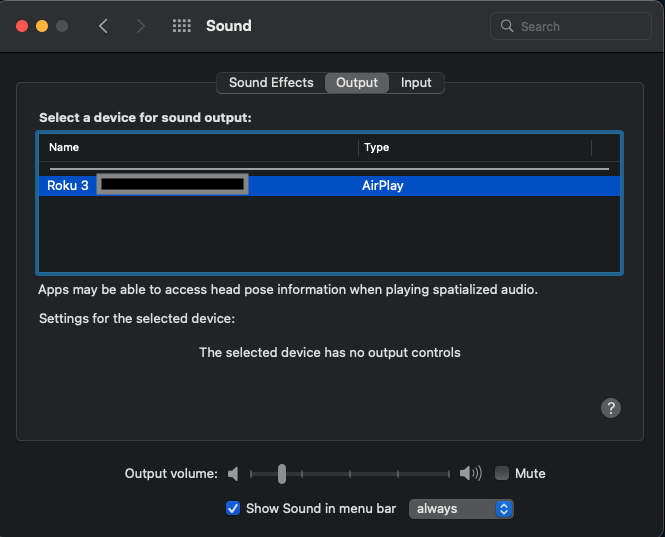This screenshot has width=665, height=537.
Task: Click the magnifying glass search icon
Action: (x=508, y=26)
